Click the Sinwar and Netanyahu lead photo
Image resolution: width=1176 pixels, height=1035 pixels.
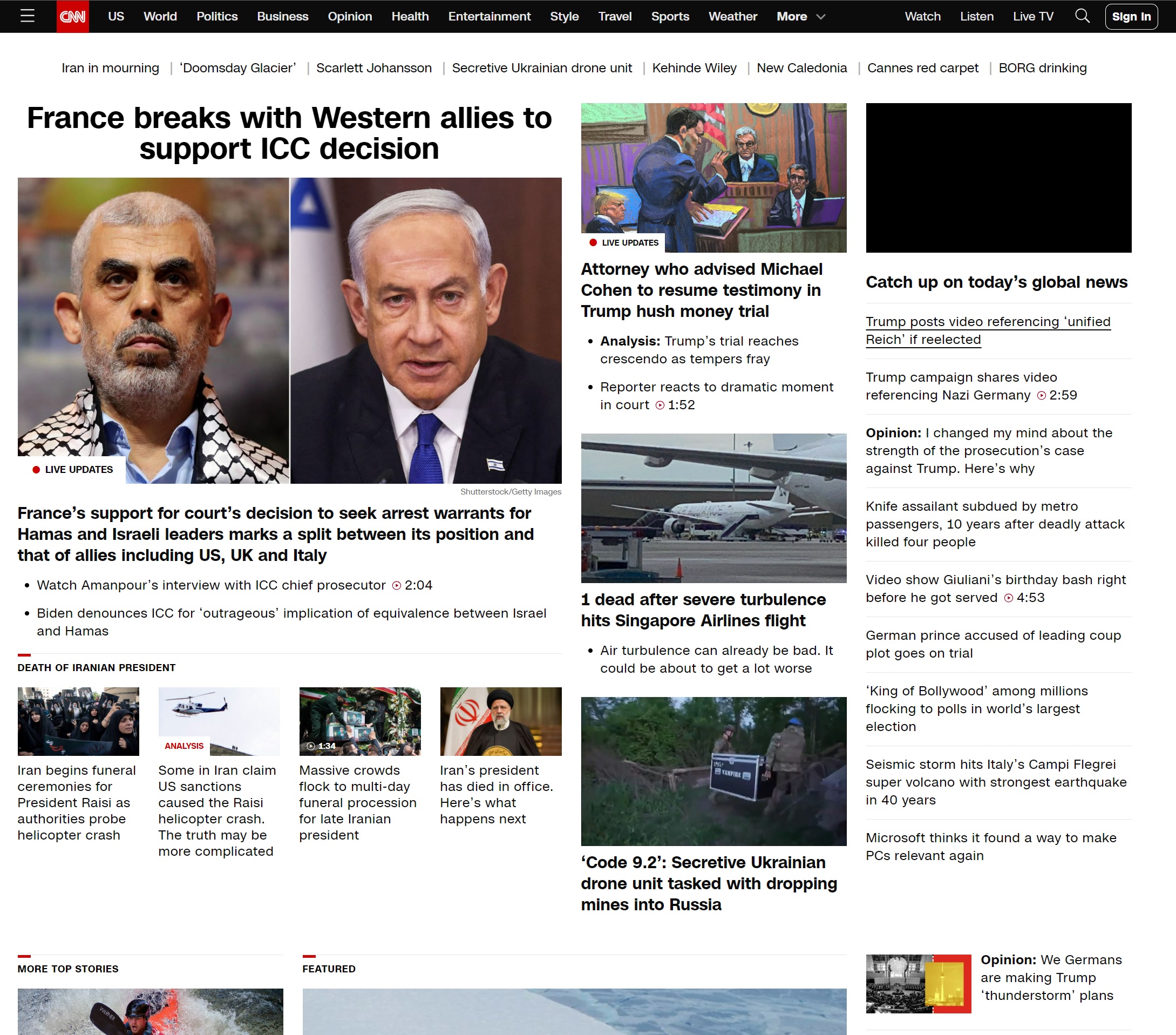[289, 330]
